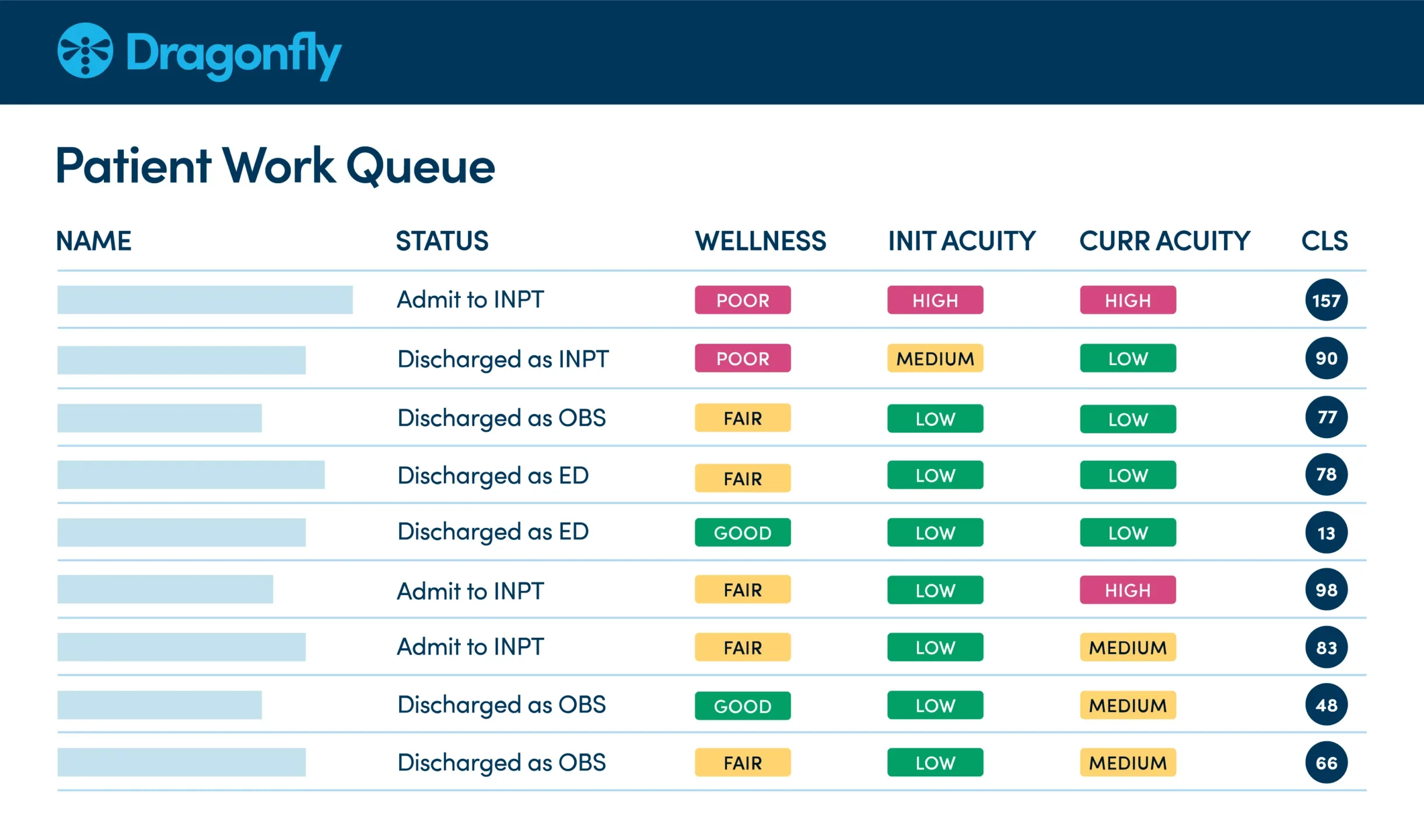Select LOW init acuity in CLS 13 row
The width and height of the screenshot is (1424, 840).
(x=935, y=532)
